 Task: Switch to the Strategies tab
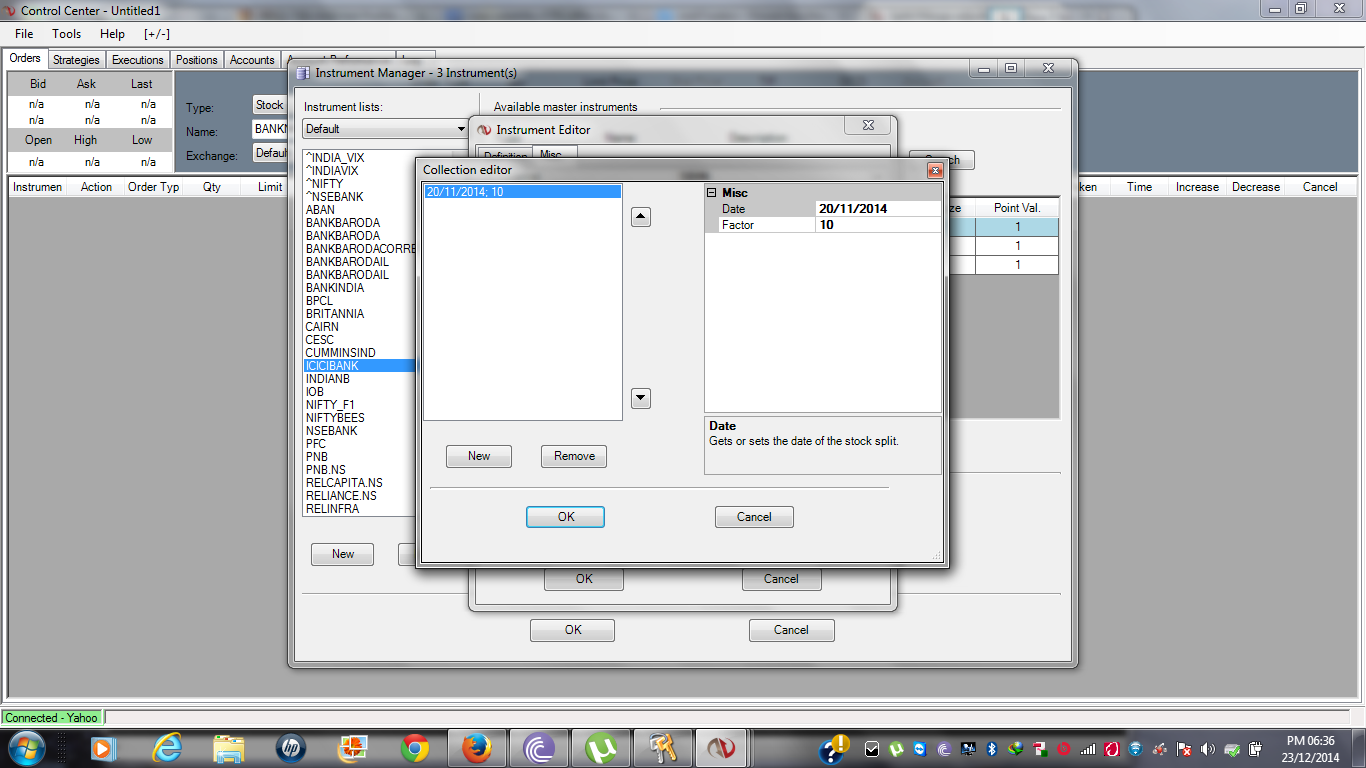coord(76,60)
